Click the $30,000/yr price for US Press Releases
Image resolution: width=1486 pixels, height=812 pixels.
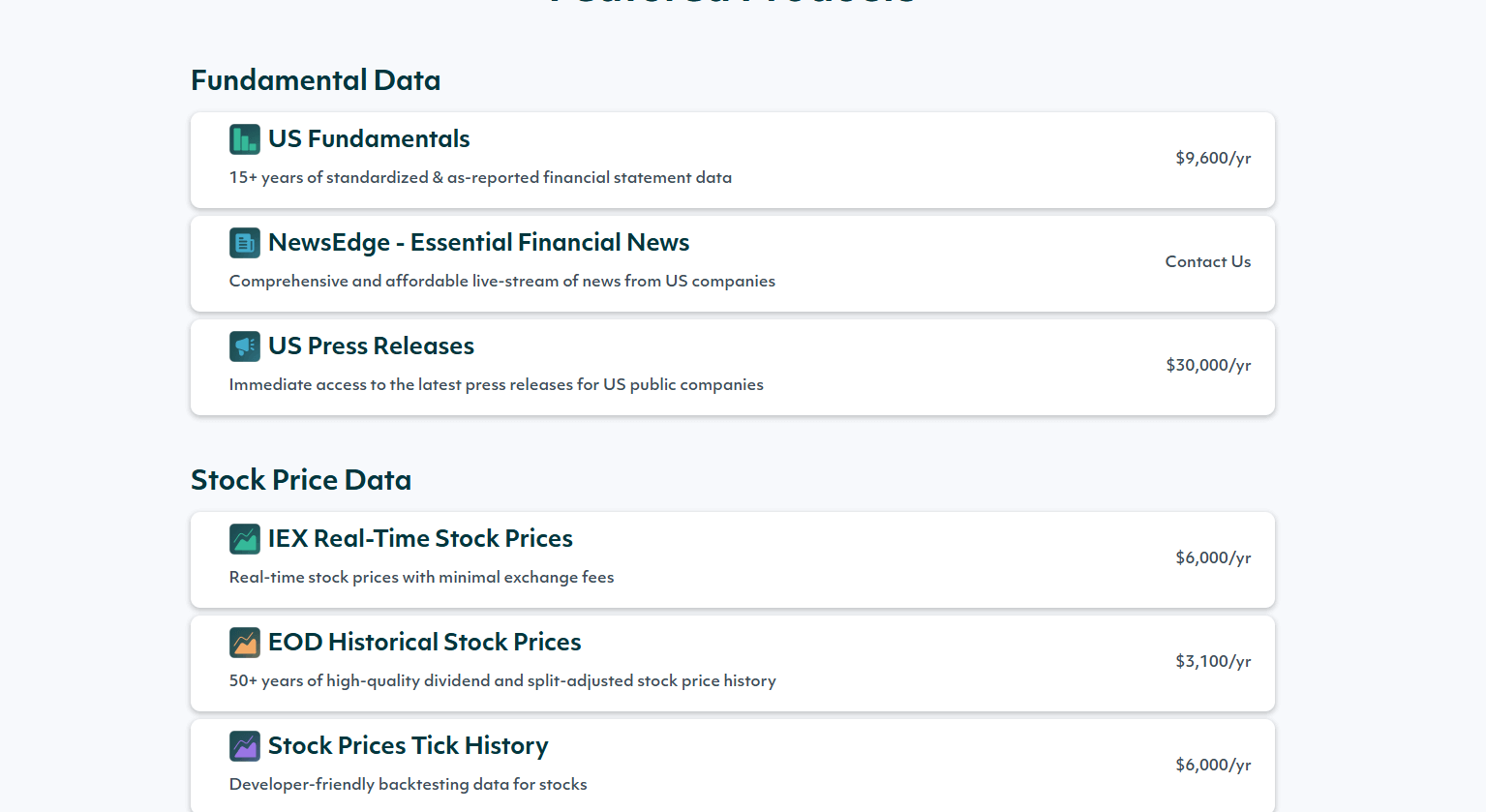pyautogui.click(x=1208, y=365)
